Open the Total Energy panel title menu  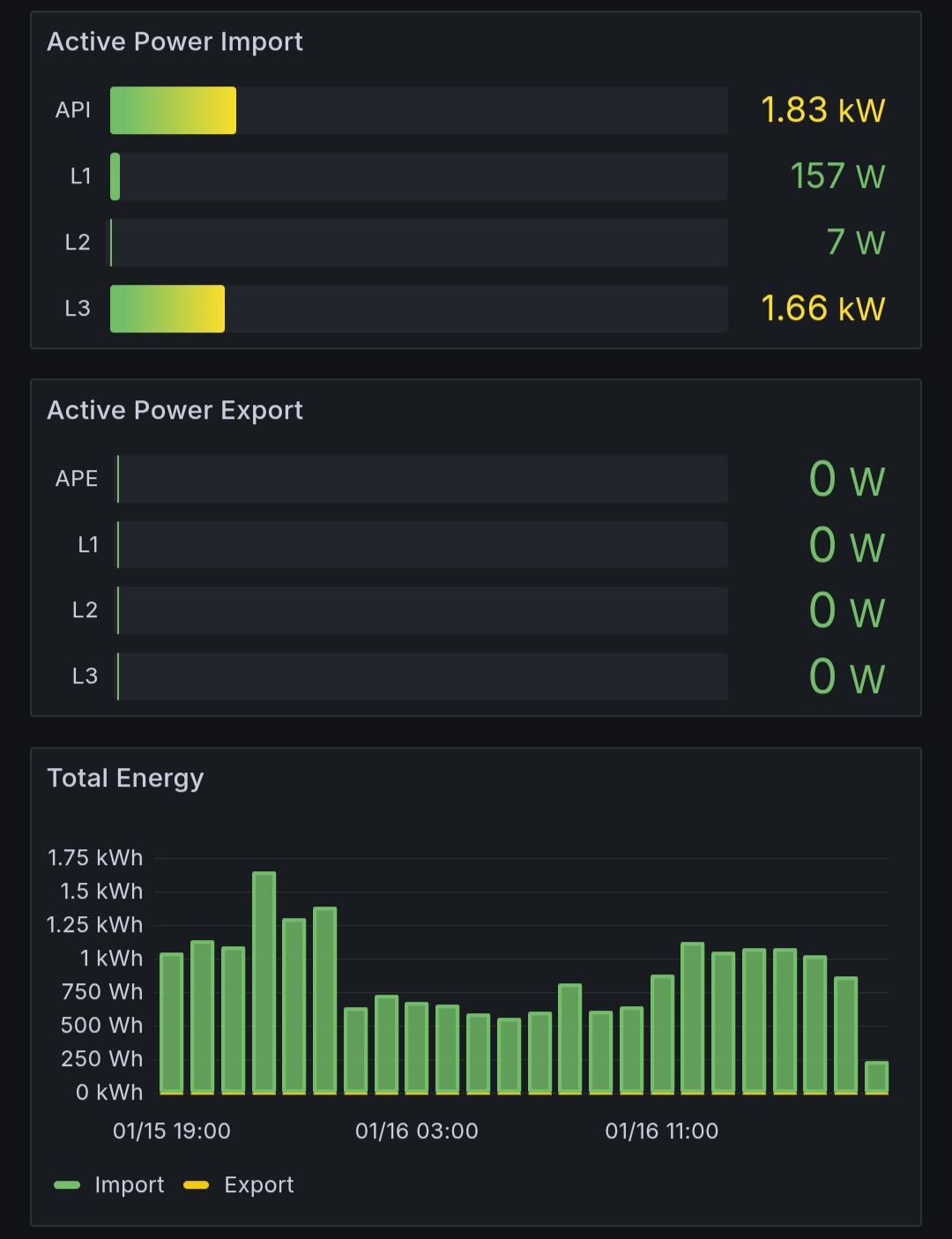pos(125,779)
